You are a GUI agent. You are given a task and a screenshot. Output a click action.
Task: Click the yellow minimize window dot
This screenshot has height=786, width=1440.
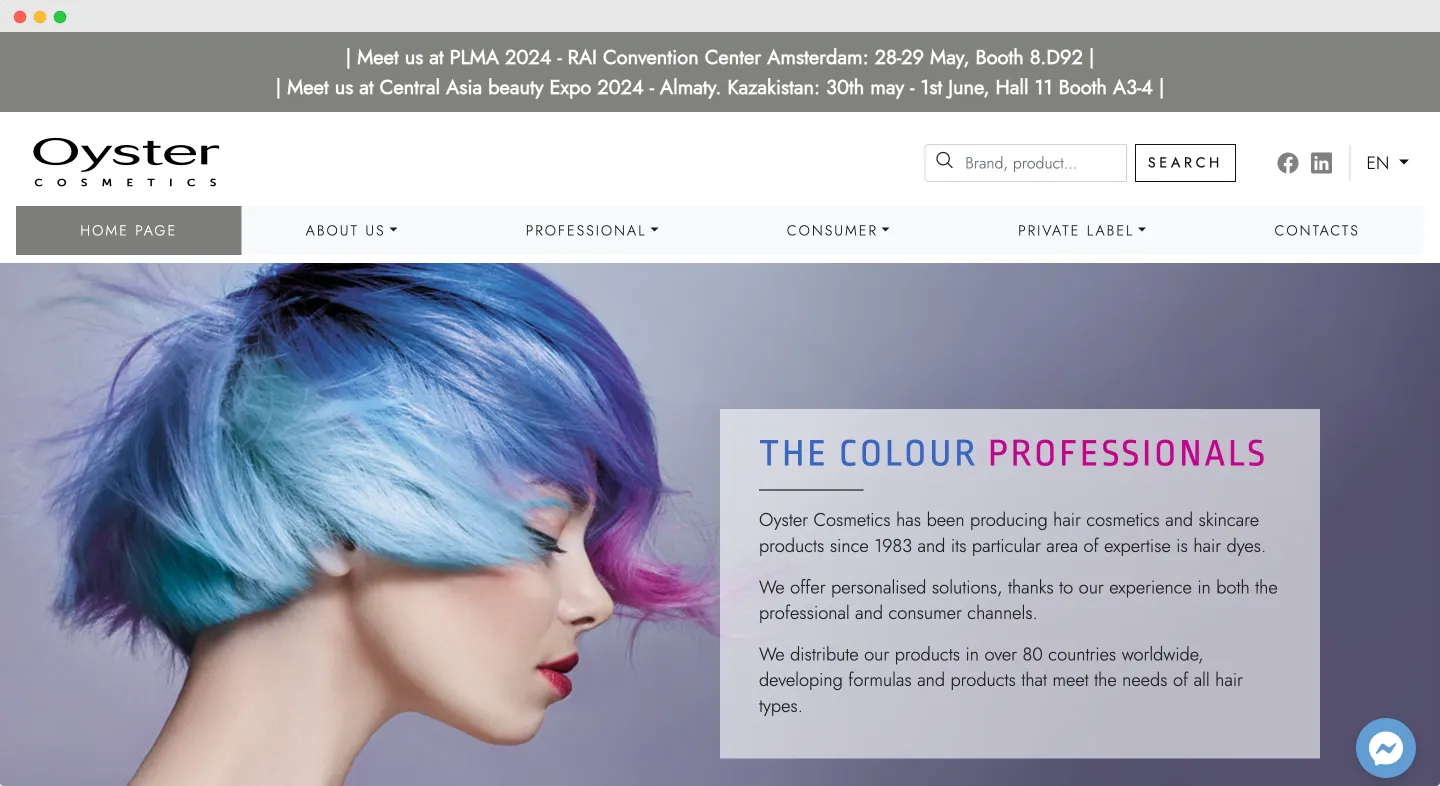[x=40, y=17]
